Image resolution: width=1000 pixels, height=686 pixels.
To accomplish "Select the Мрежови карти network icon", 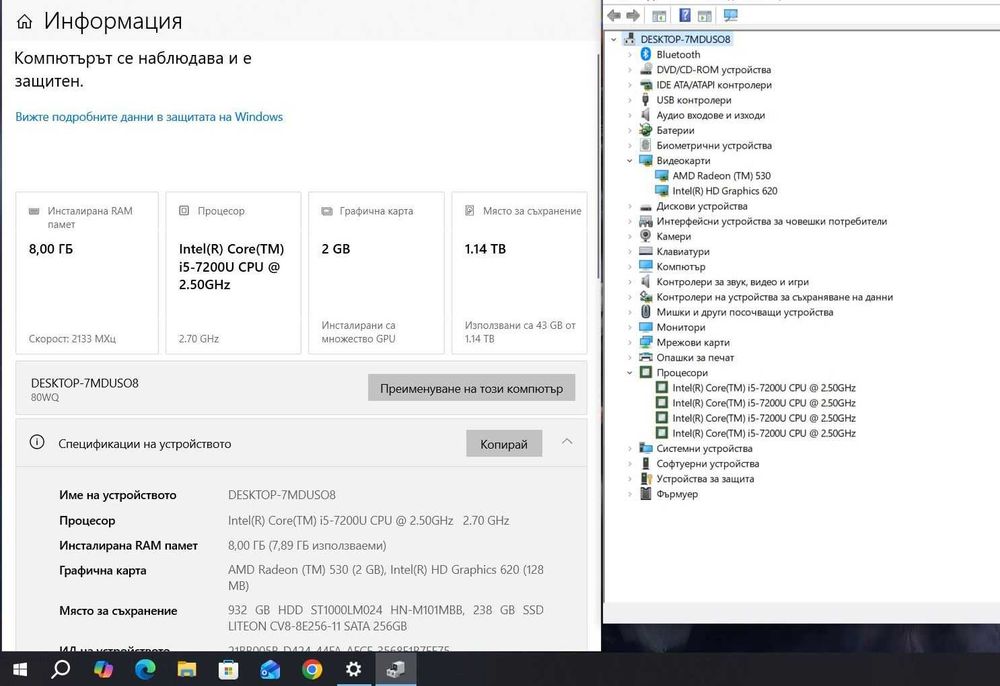I will pyautogui.click(x=645, y=342).
